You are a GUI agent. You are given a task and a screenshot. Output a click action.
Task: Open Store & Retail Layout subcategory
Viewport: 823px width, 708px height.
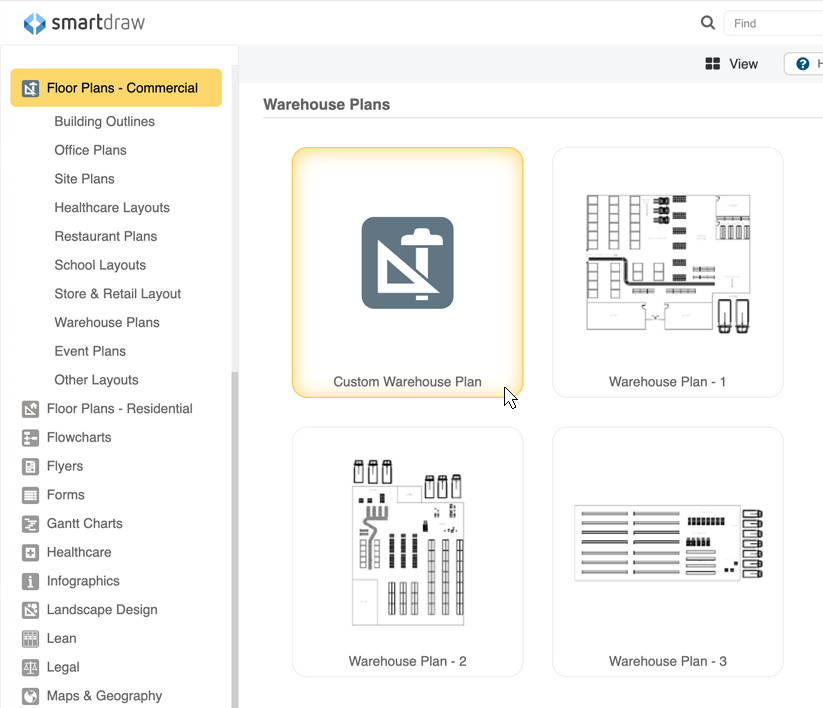pyautogui.click(x=118, y=294)
